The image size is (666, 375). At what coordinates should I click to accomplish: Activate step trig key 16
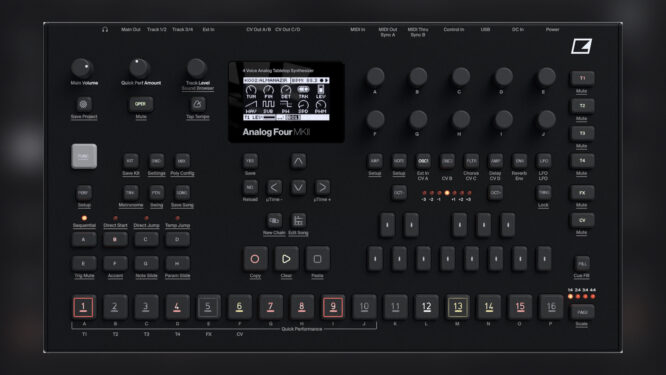pos(551,307)
